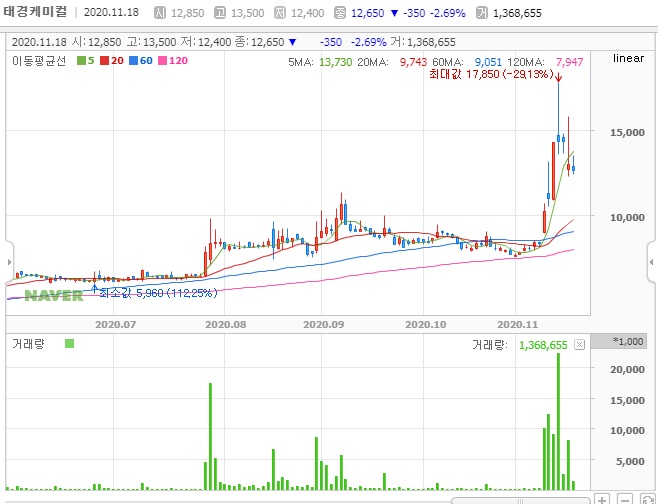Screen dimensions: 658x504
Task: Click the 2020.11 date axis label
Action: (x=517, y=324)
